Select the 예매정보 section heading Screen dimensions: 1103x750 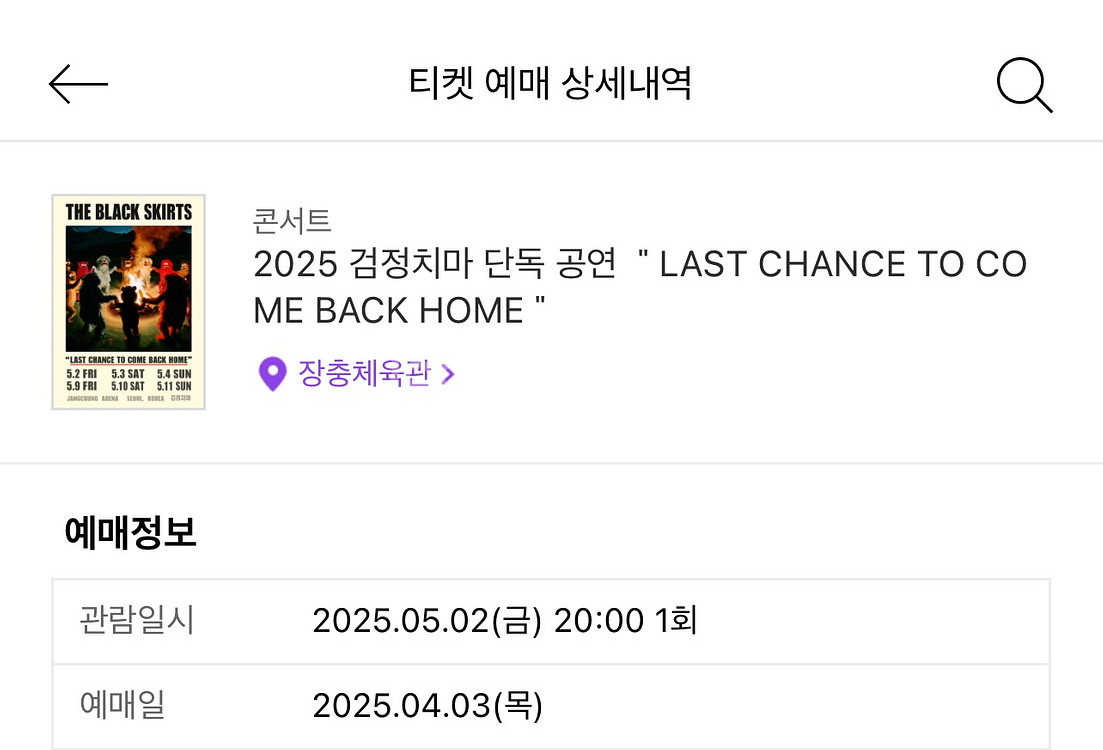pyautogui.click(x=130, y=532)
